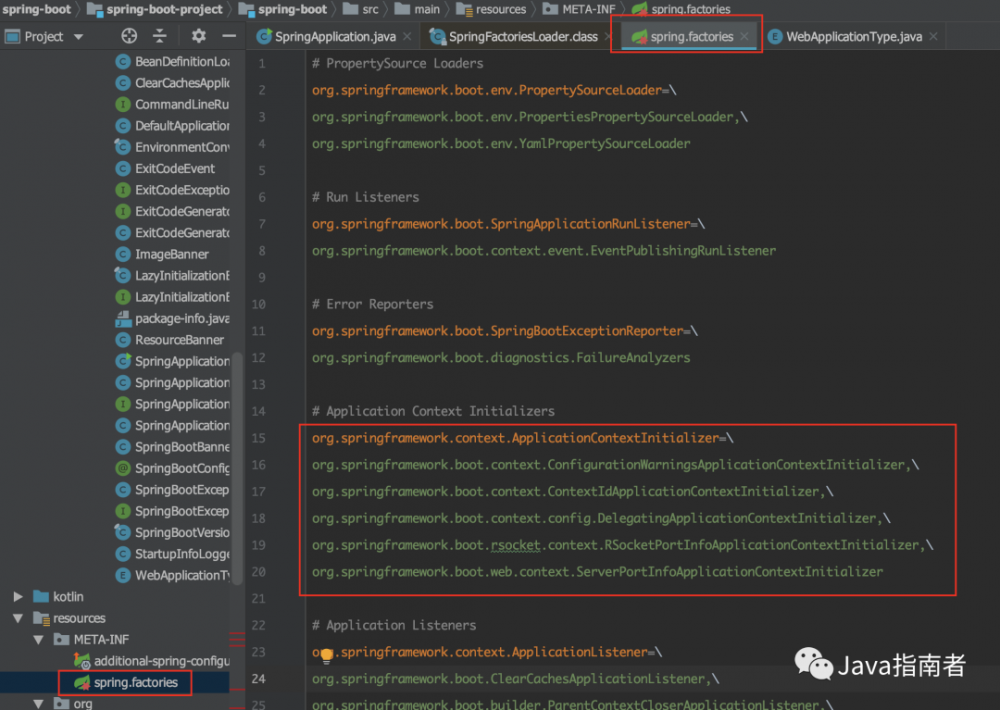Open the SpringFactoriesLoader.class tab

point(516,34)
